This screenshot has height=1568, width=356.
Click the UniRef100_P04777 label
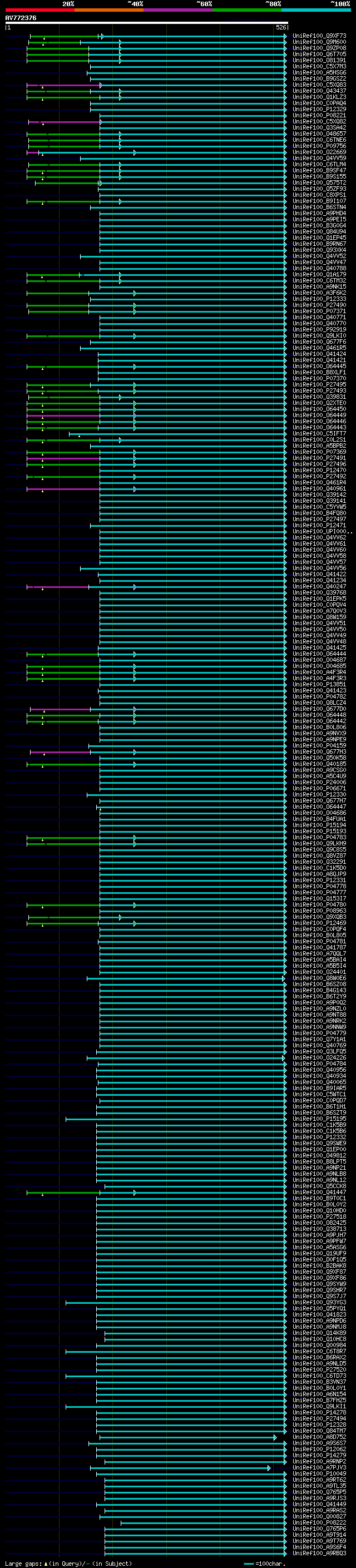[319, 892]
